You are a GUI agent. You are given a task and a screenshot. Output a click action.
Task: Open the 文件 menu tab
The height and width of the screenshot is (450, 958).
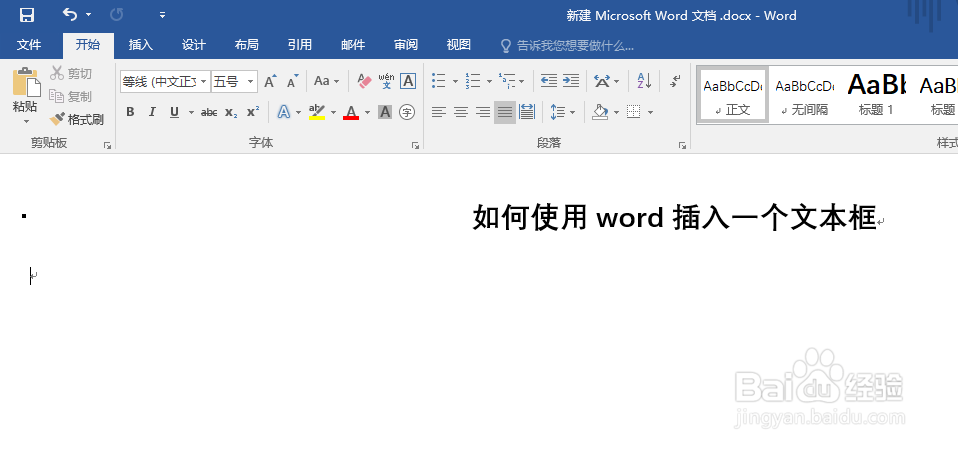pyautogui.click(x=29, y=45)
